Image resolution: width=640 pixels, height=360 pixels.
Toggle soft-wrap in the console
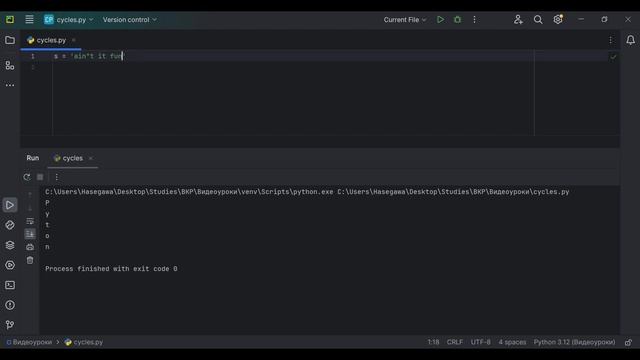[x=30, y=221]
